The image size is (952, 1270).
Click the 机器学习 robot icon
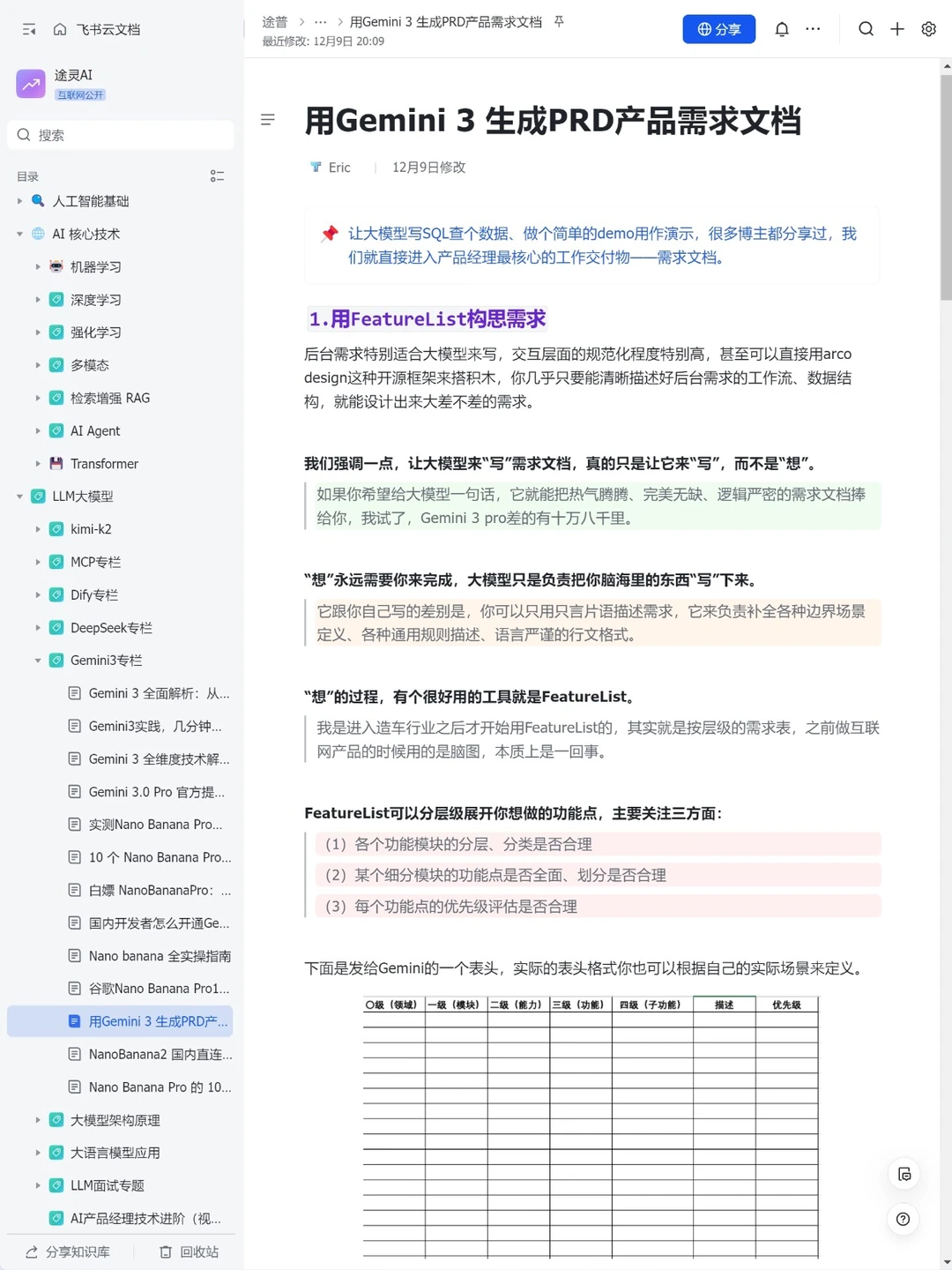pos(56,266)
